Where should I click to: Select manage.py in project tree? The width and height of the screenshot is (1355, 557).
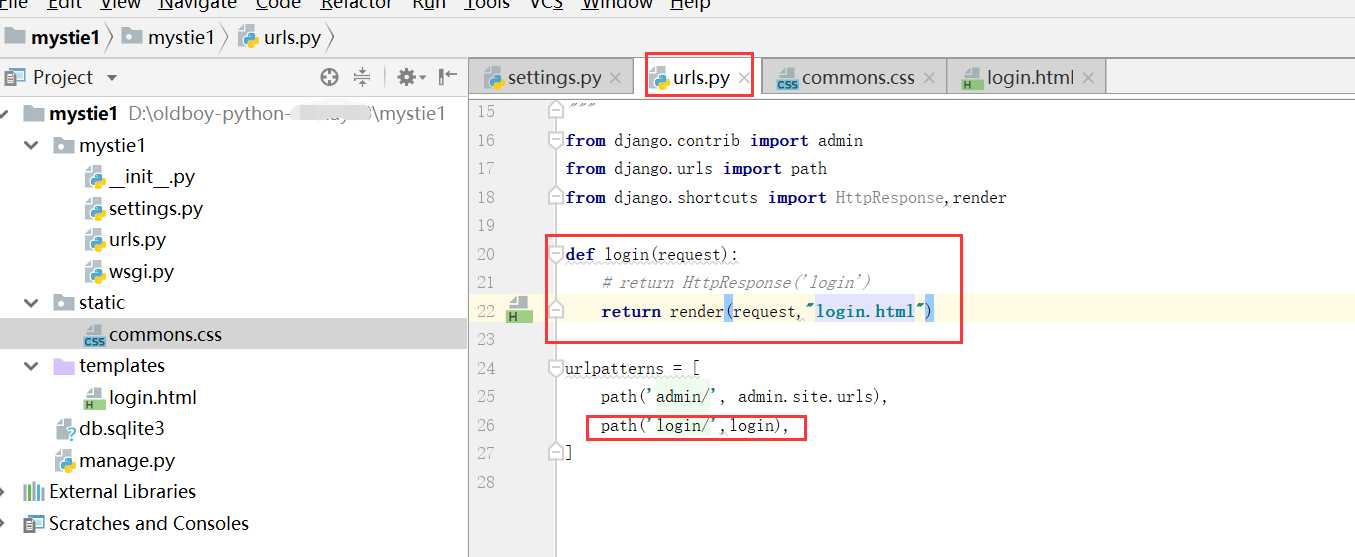[x=115, y=460]
